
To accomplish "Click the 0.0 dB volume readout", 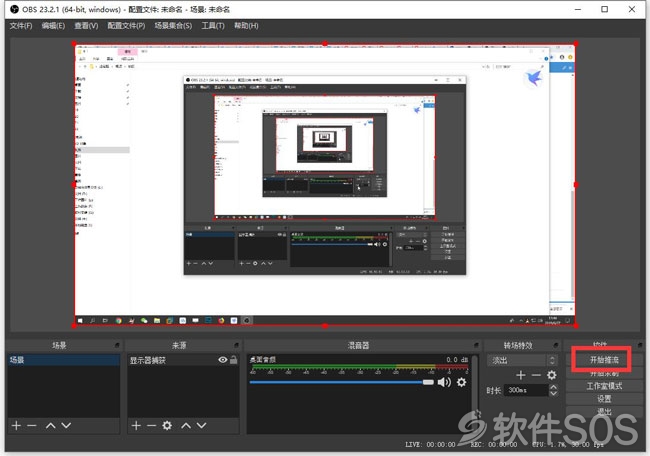I will click(457, 359).
